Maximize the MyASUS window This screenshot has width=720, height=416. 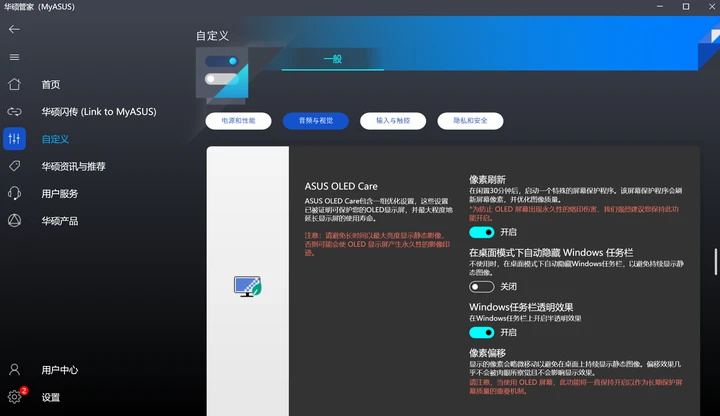pos(686,6)
